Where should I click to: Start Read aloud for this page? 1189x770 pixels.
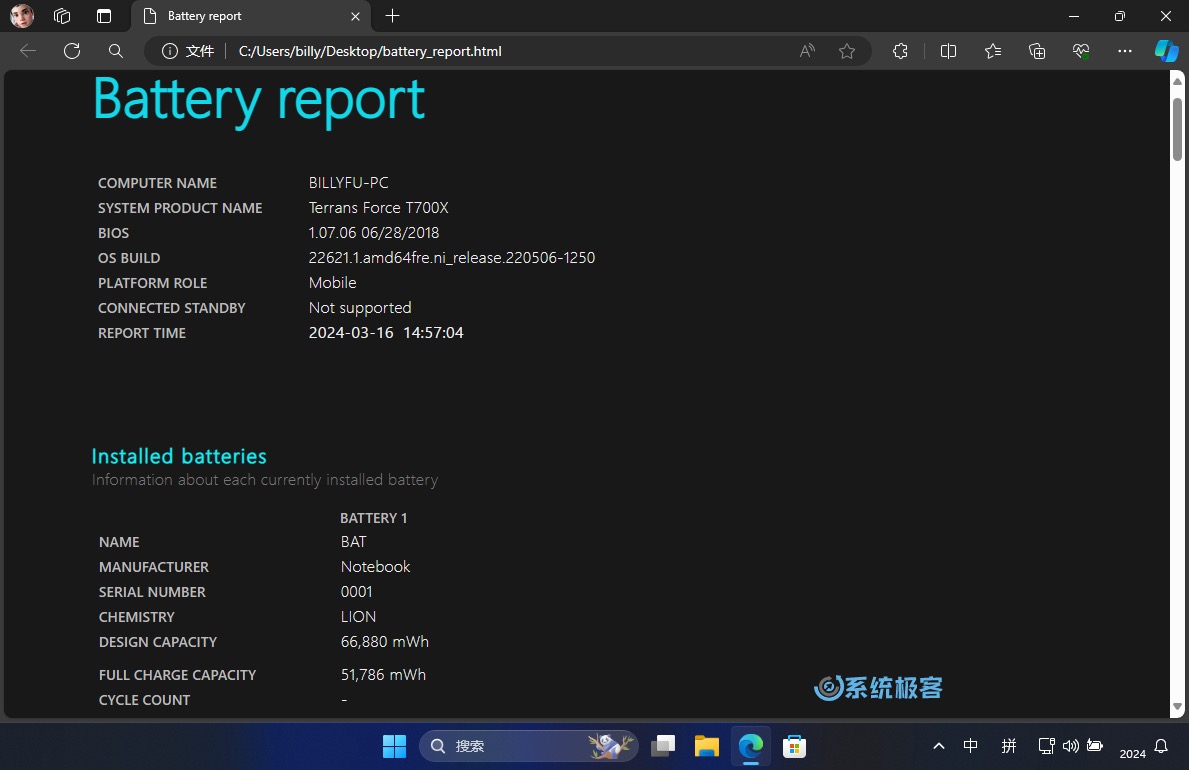pyautogui.click(x=807, y=51)
